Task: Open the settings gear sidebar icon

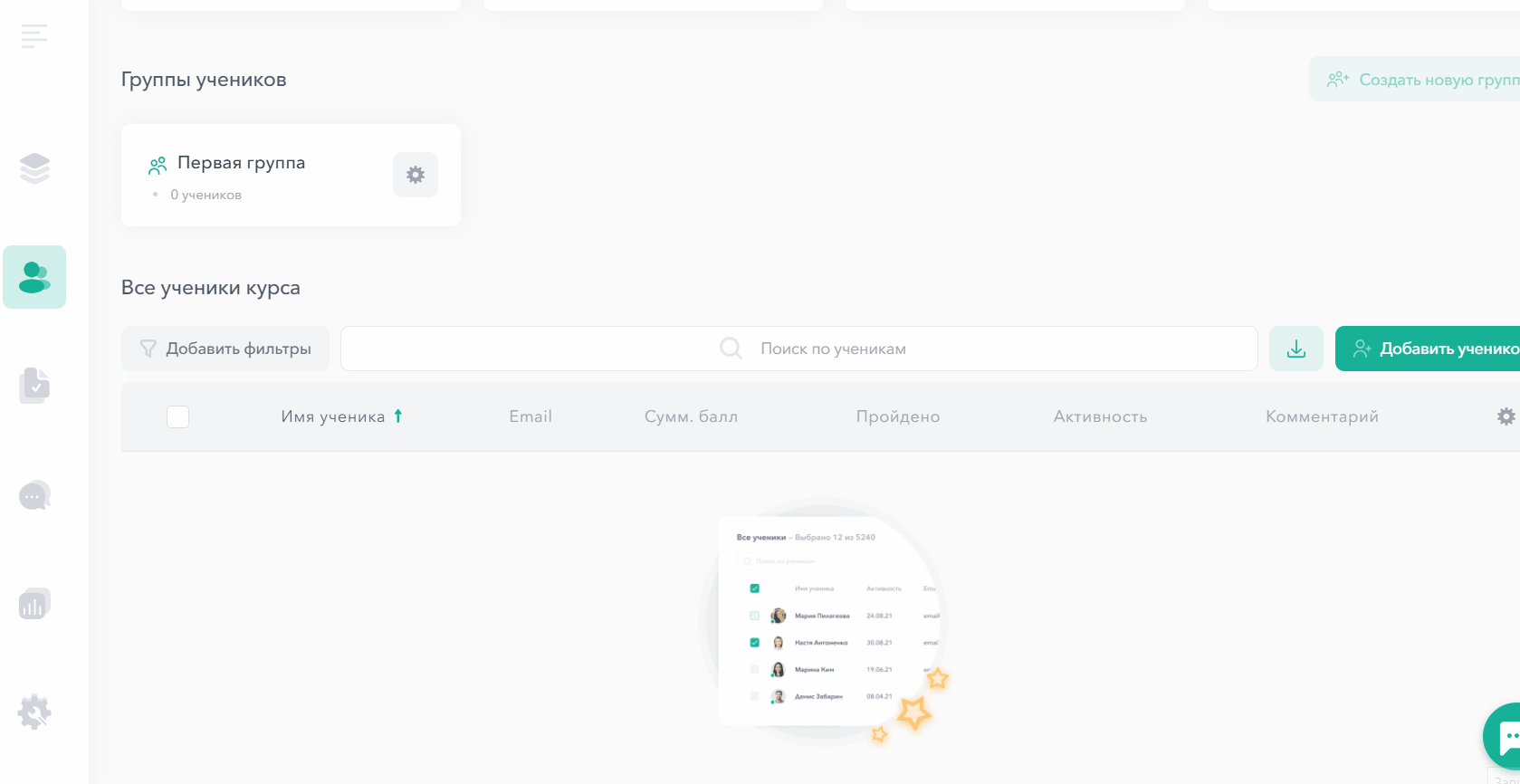Action: click(x=34, y=712)
